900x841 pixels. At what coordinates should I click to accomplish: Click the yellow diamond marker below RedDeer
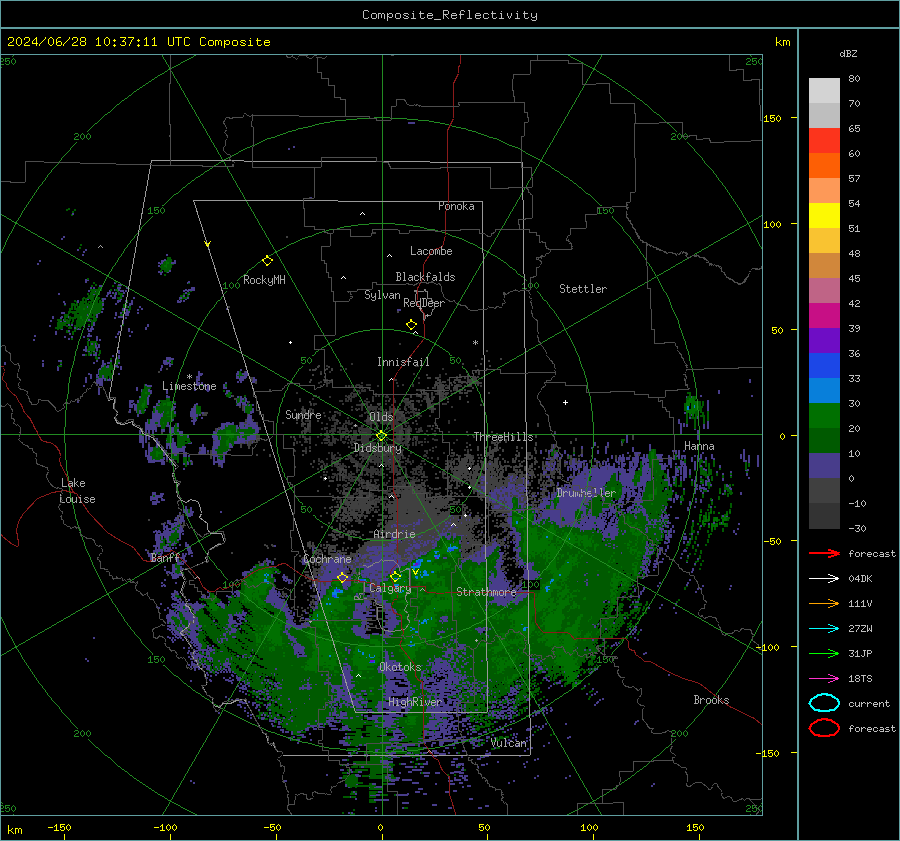[411, 325]
